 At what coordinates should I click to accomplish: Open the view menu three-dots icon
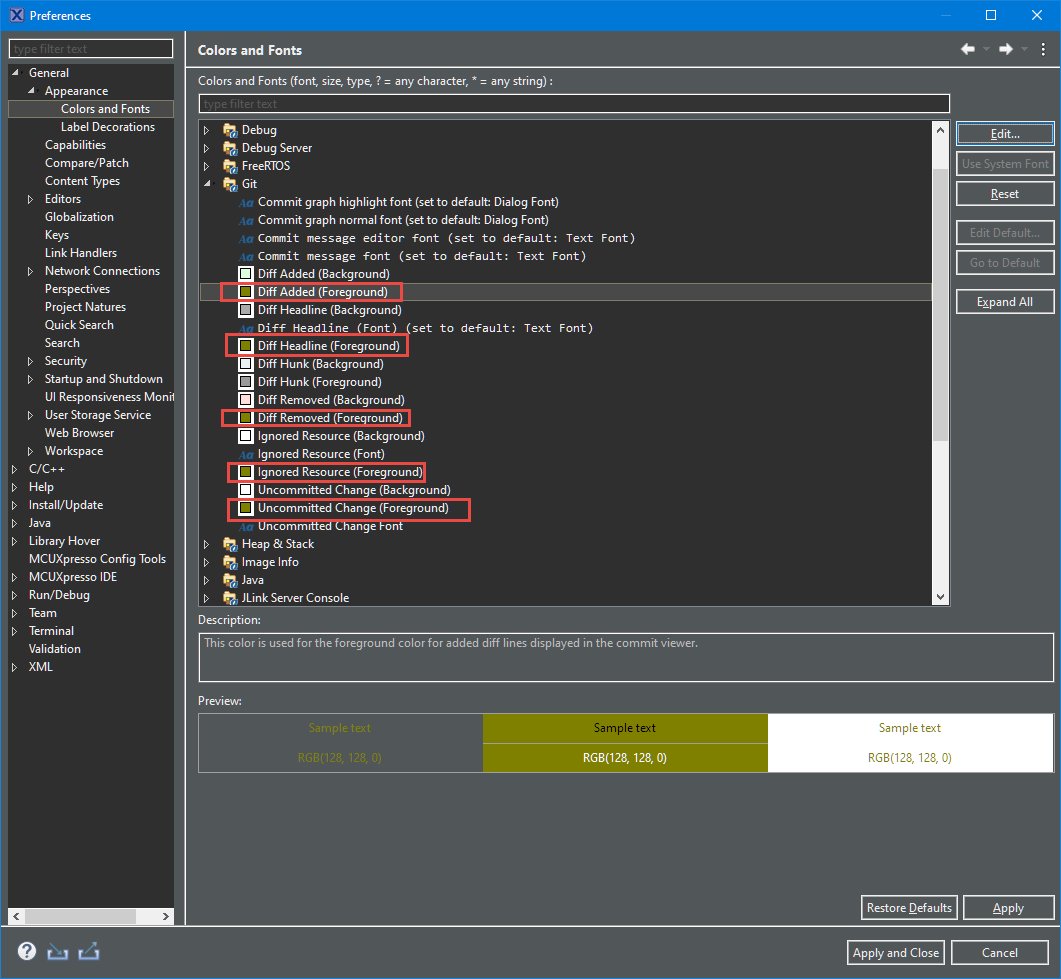click(1043, 50)
